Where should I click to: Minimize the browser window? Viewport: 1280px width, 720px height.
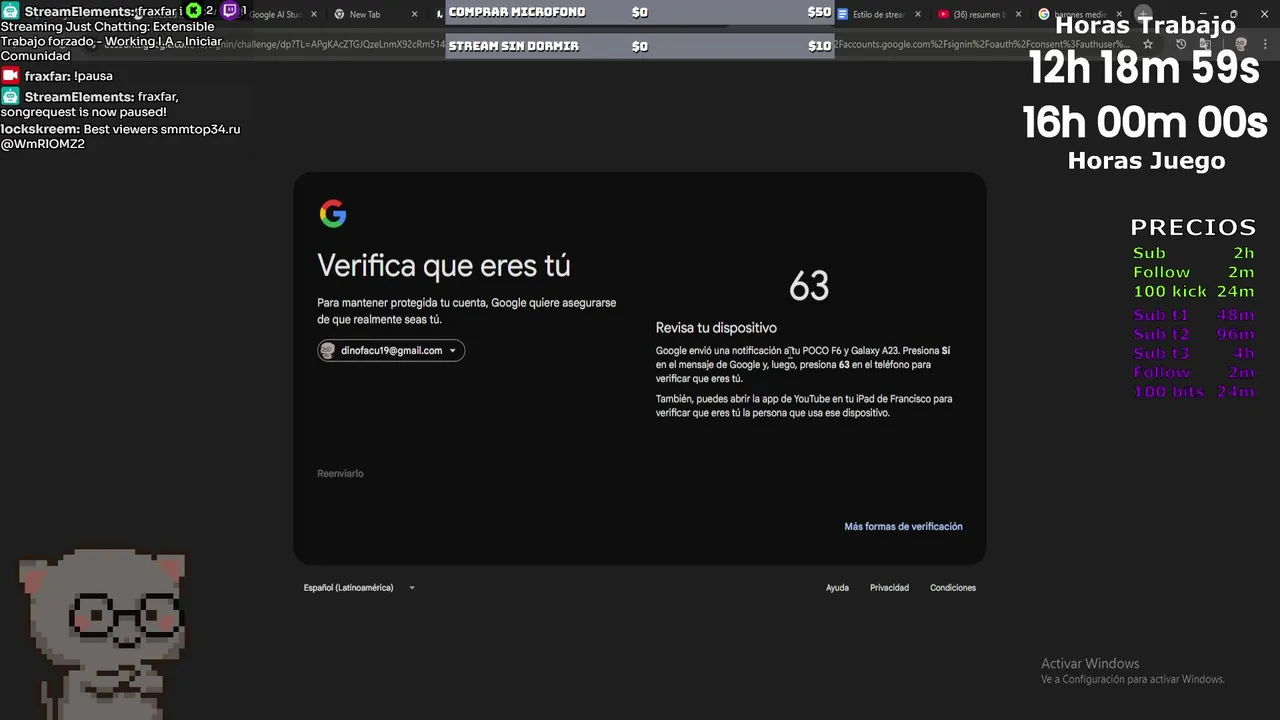tap(1201, 14)
